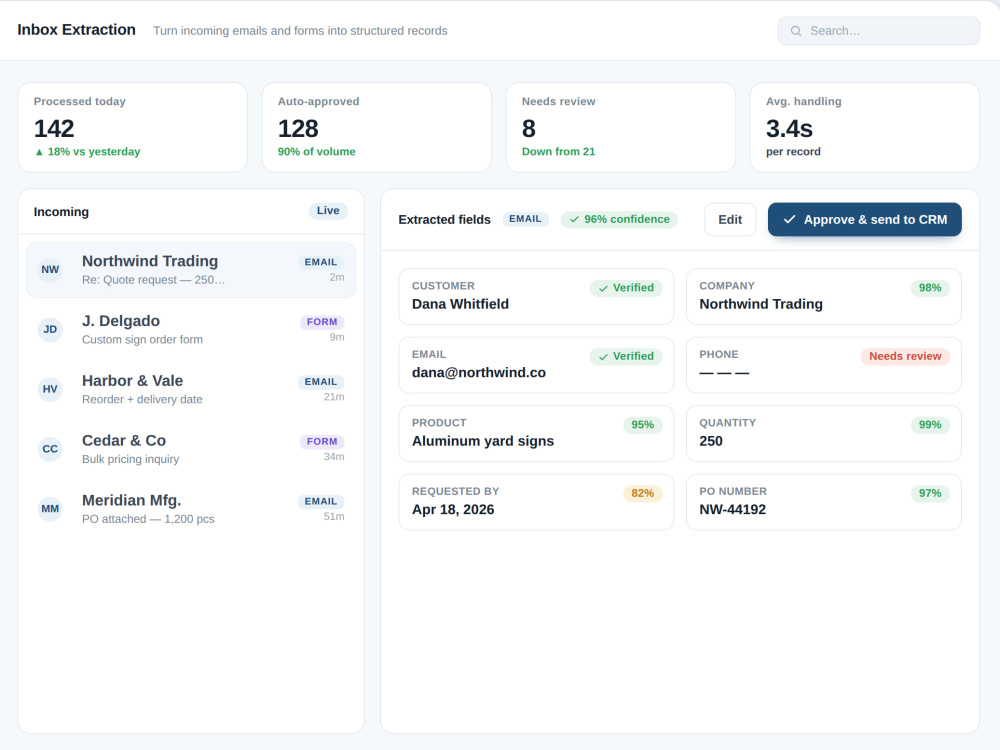Click the PO attached — 1,200 pcs subject
Screen dimensions: 1000x750
coord(148,519)
